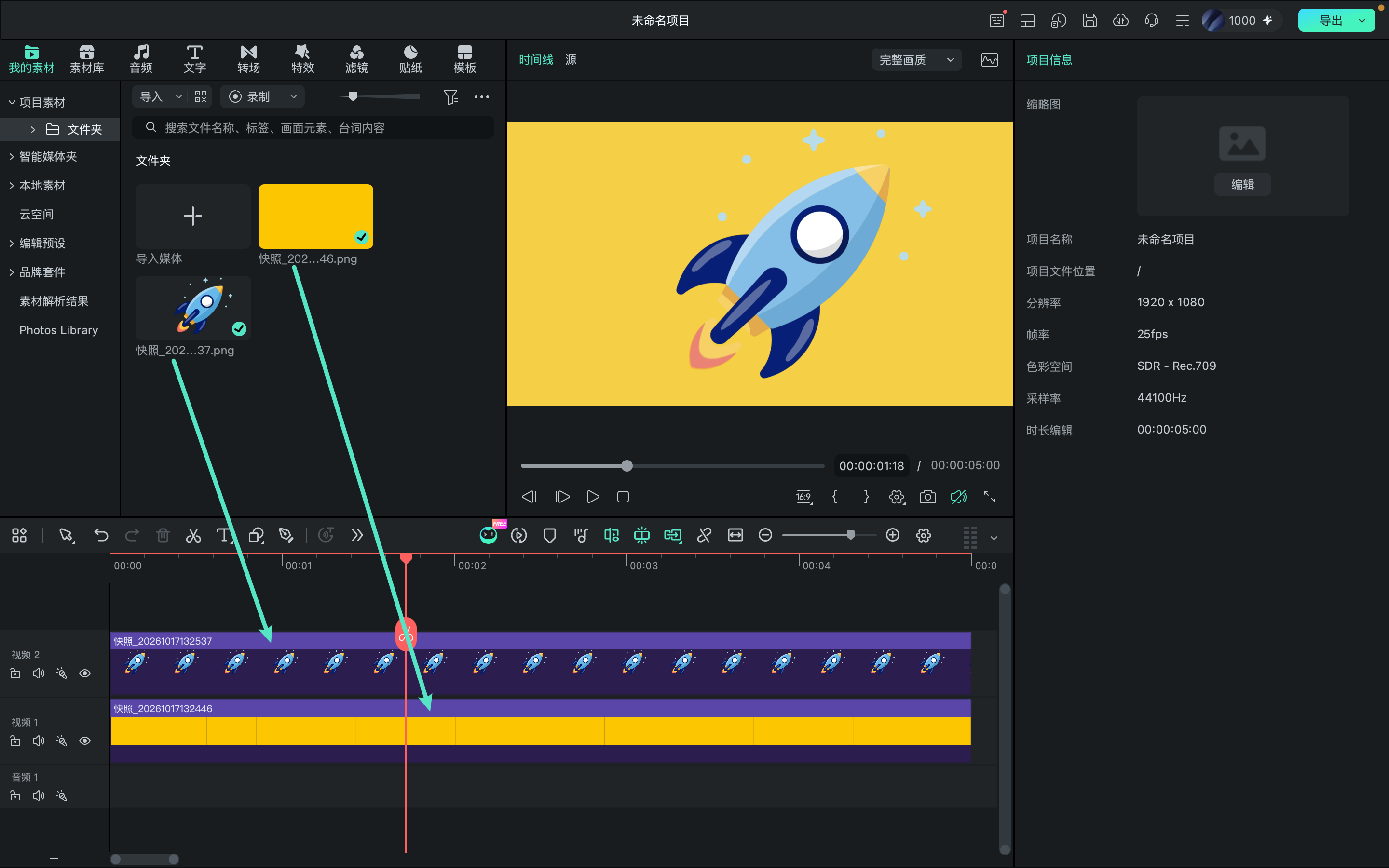Switch preview to the 源 tab
The height and width of the screenshot is (868, 1389).
(571, 60)
